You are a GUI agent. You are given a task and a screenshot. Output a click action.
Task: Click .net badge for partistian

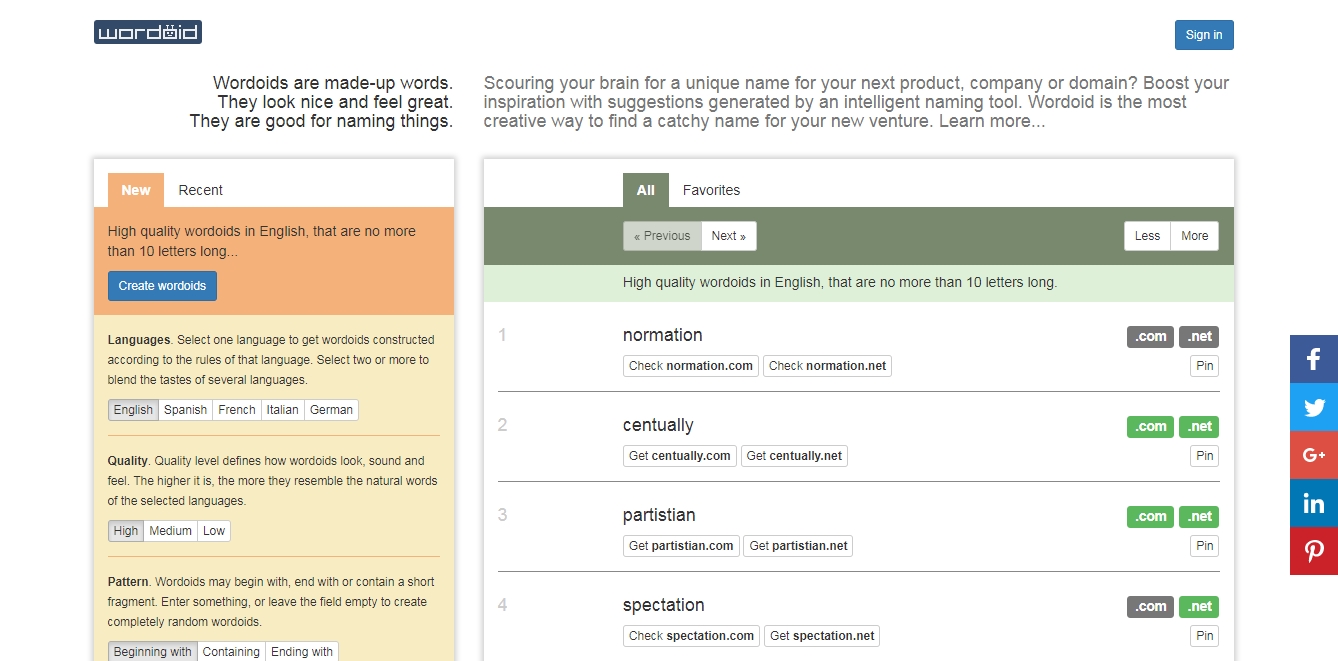tap(1200, 517)
